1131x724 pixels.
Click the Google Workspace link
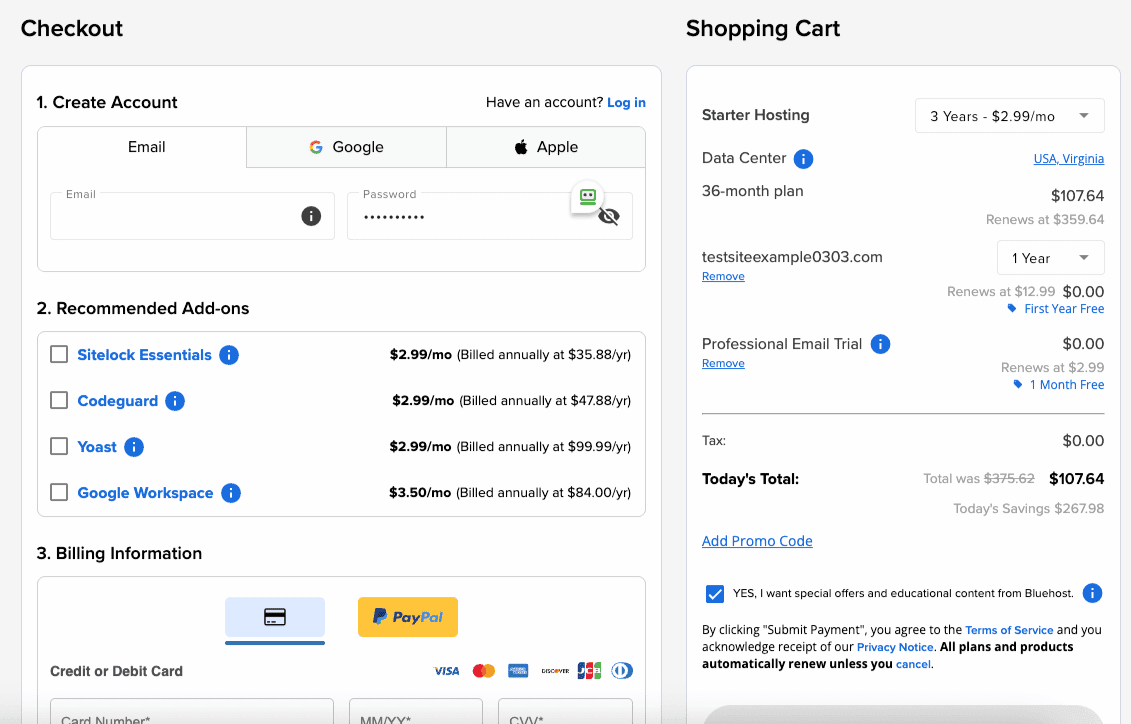point(145,493)
